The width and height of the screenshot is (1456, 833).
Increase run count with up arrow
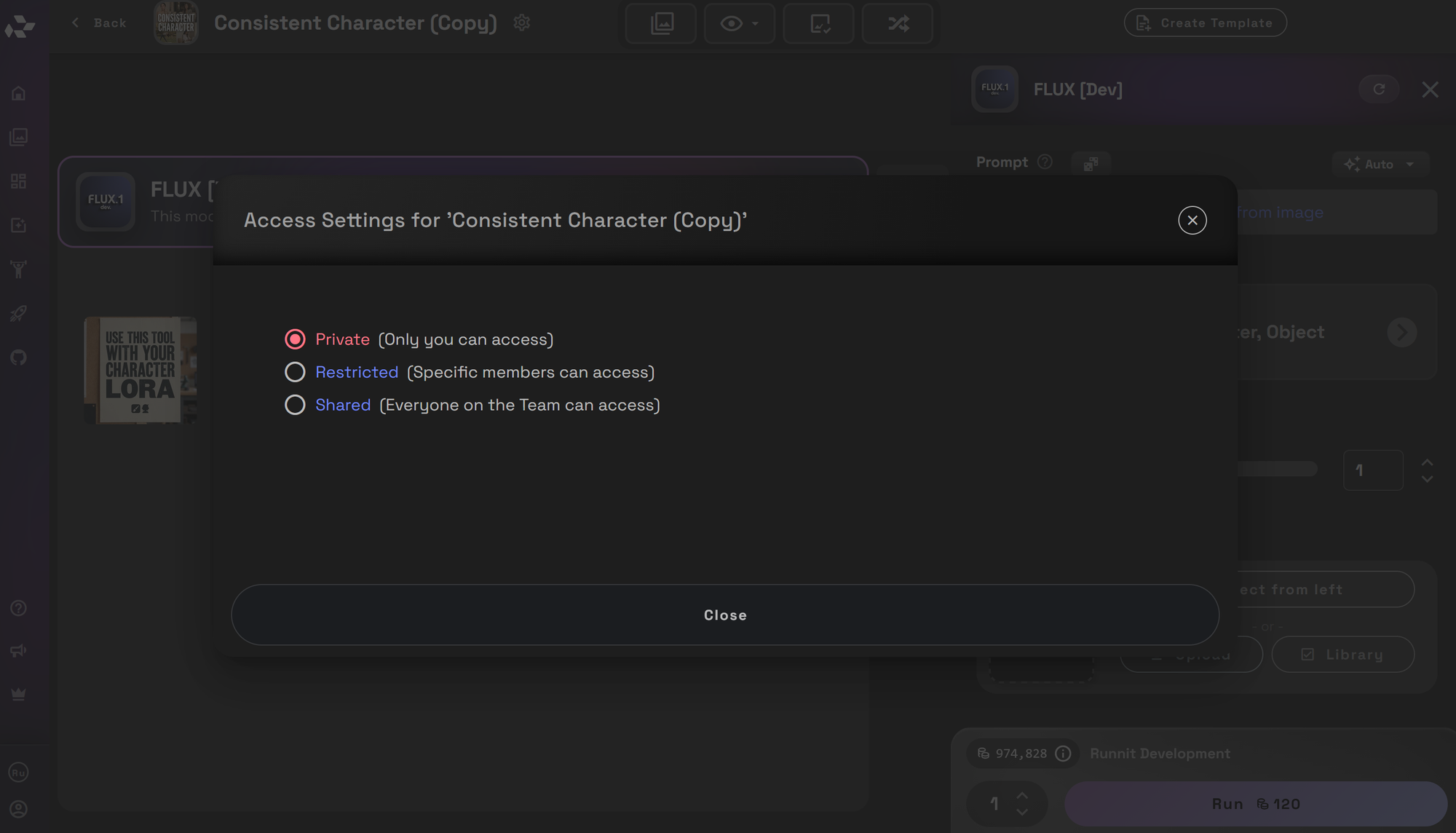click(x=1022, y=795)
